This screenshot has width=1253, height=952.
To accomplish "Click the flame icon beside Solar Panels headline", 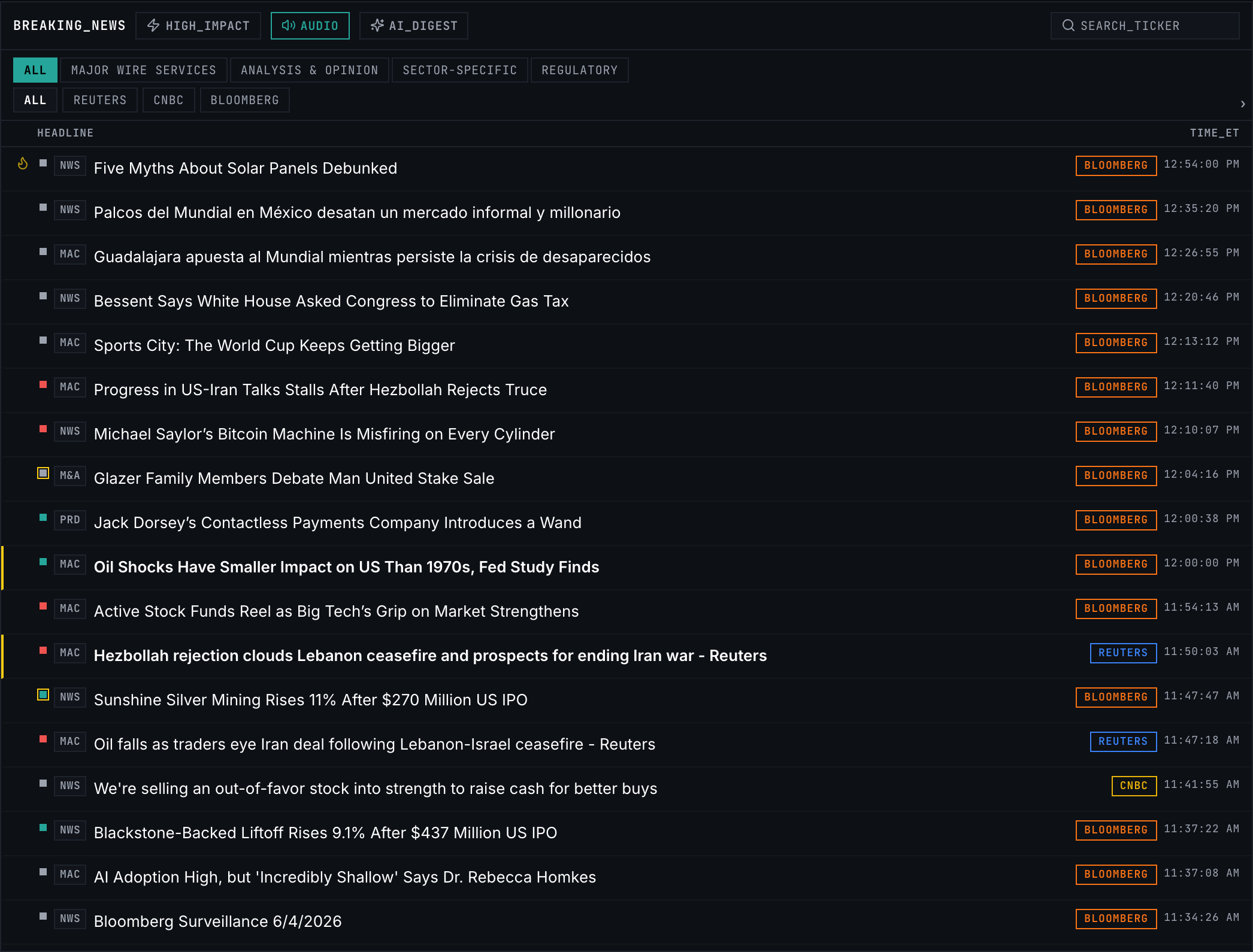I will pyautogui.click(x=23, y=163).
